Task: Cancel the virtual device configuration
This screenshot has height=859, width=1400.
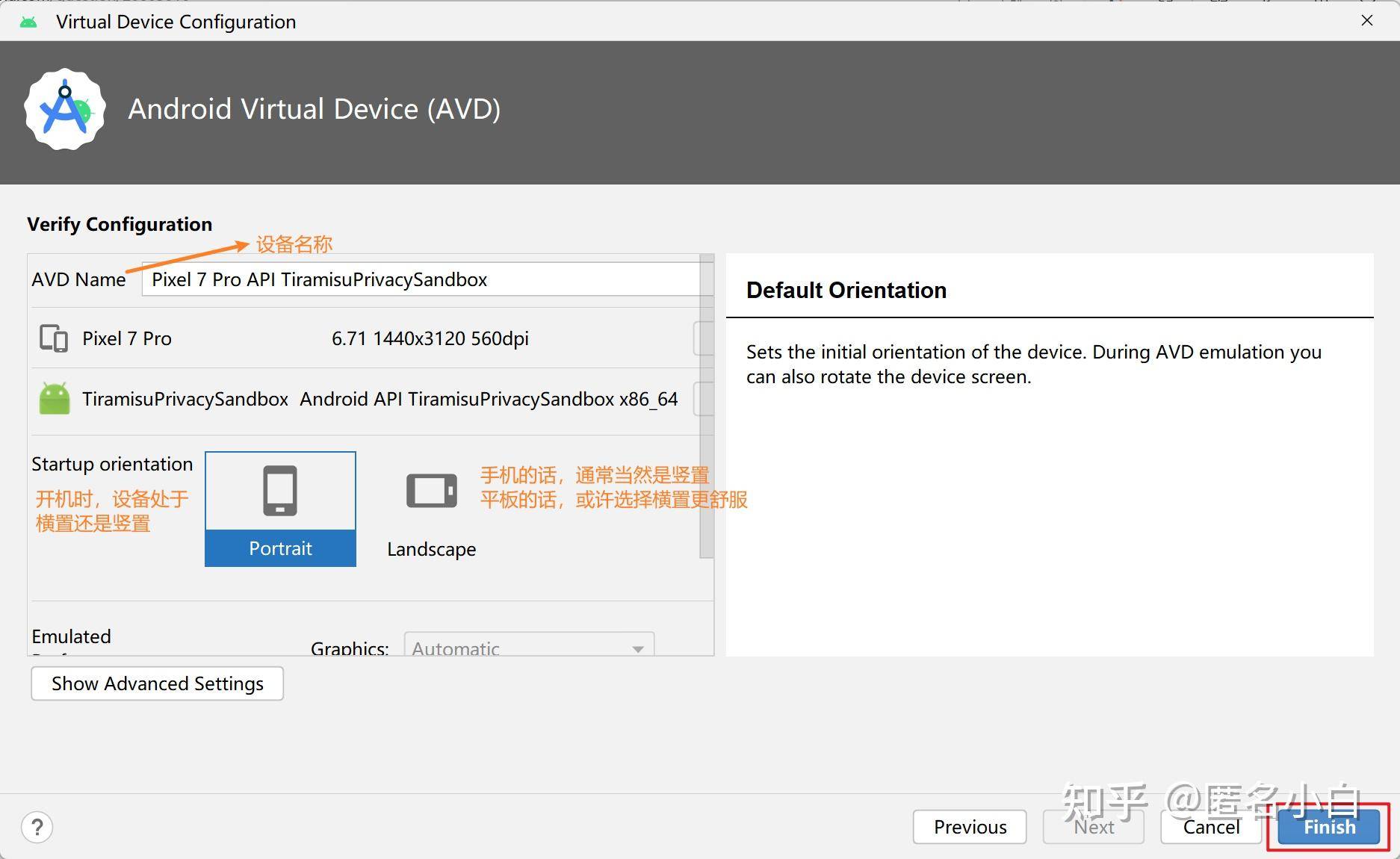Action: click(x=1210, y=827)
